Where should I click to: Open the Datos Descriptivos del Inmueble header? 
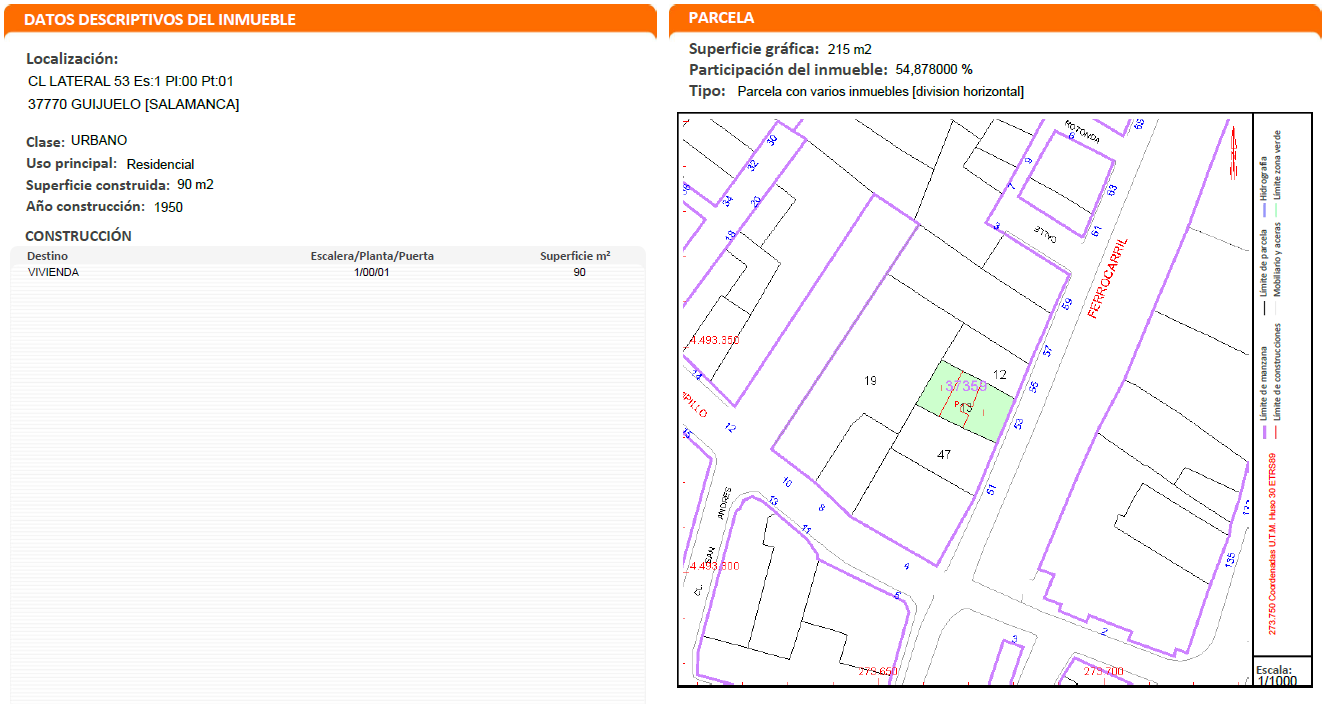click(x=159, y=19)
